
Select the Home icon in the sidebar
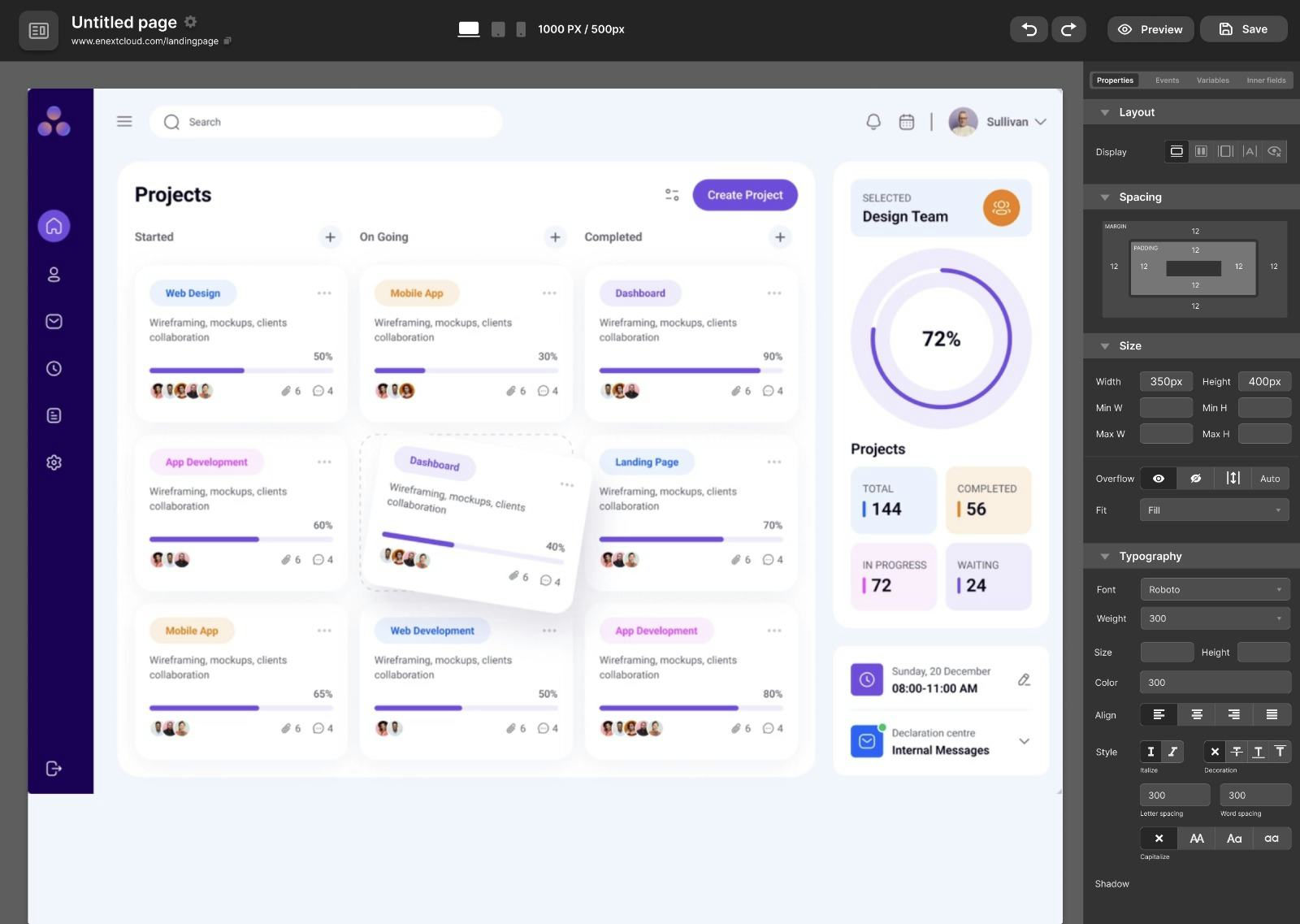coord(54,226)
